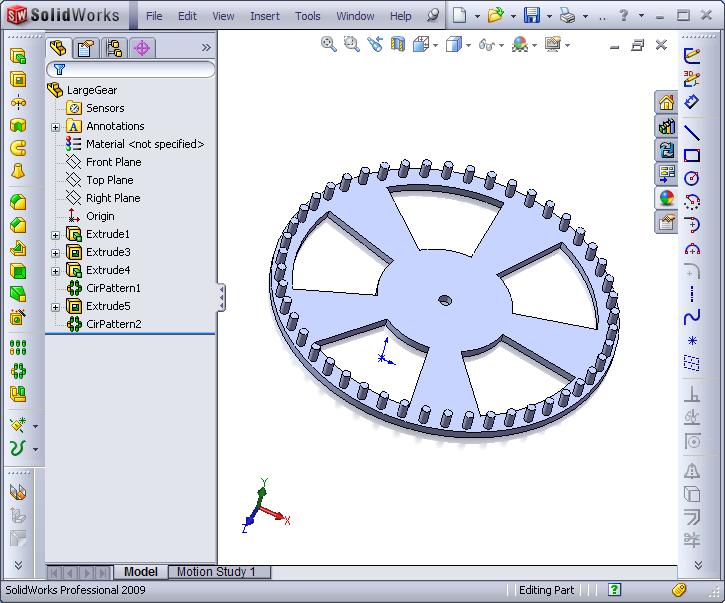Click Zoom to Area icon

(x=352, y=44)
